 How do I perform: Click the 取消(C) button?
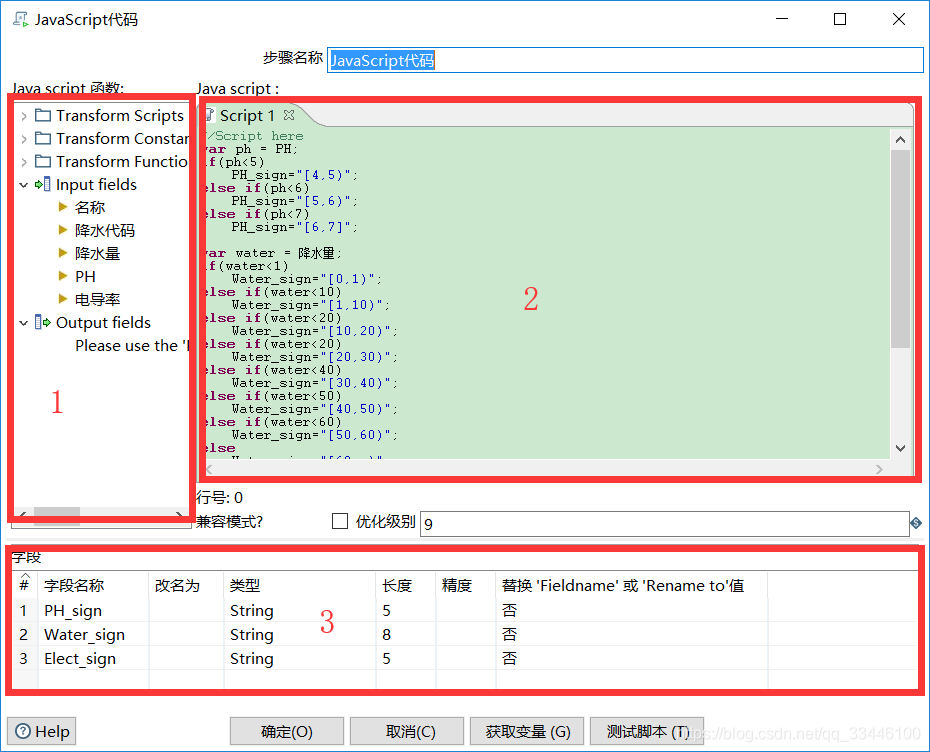pyautogui.click(x=407, y=731)
